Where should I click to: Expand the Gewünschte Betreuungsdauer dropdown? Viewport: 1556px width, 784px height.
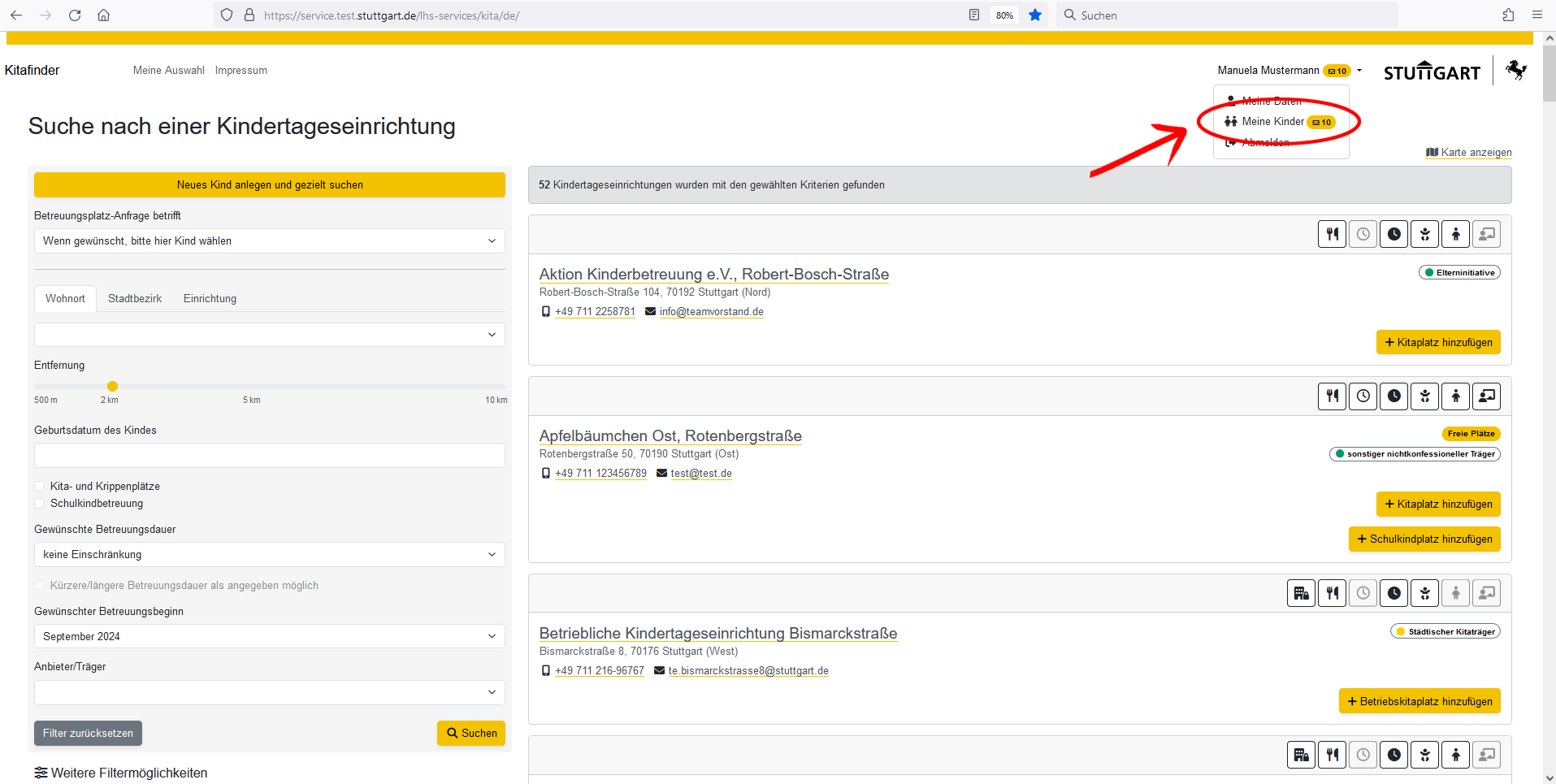pos(269,555)
